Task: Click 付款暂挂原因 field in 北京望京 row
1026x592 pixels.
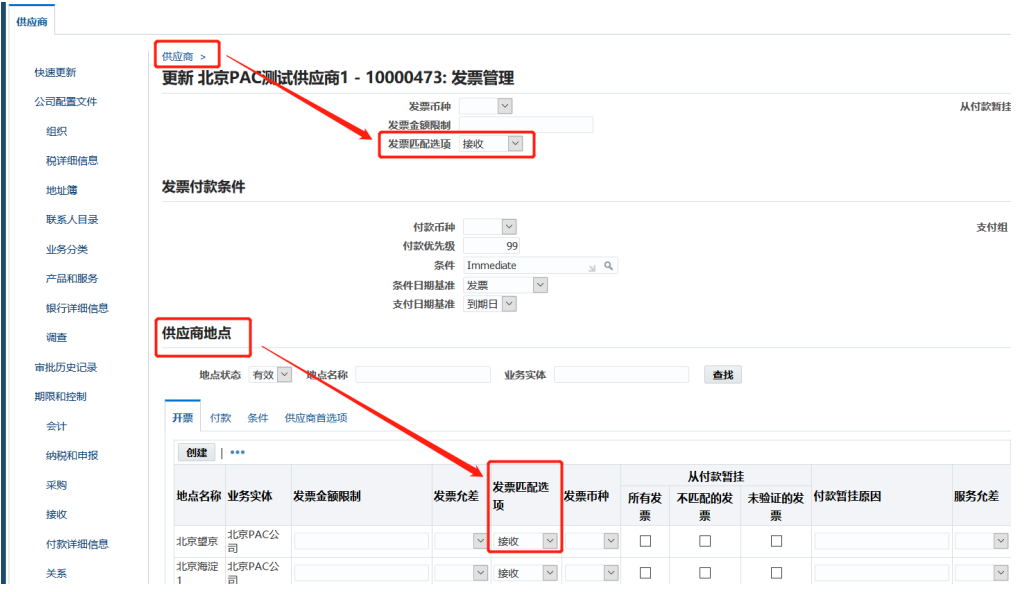Action: click(x=881, y=541)
